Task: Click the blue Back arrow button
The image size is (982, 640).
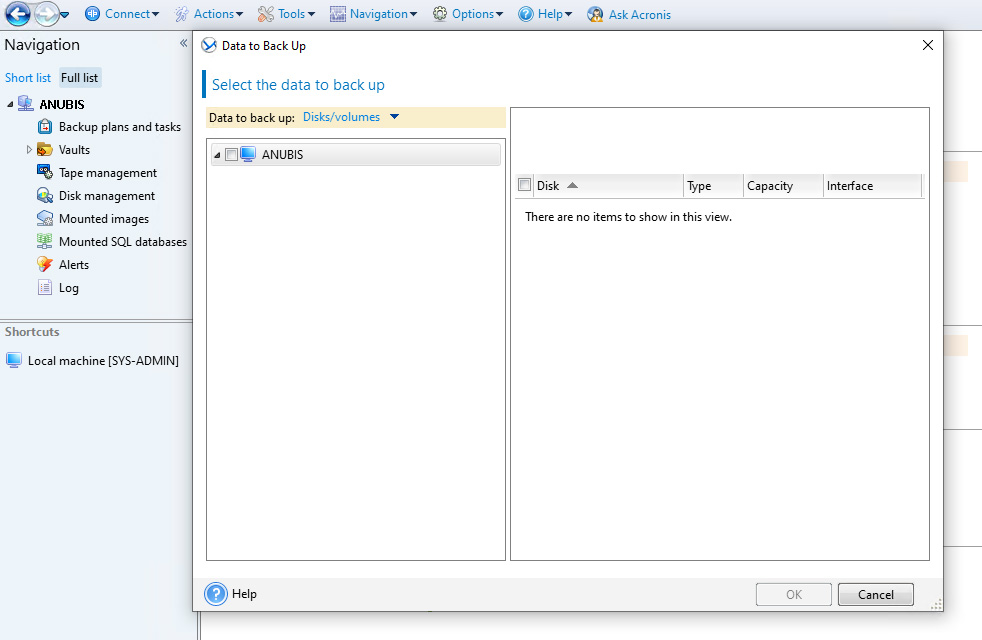Action: pyautogui.click(x=18, y=13)
